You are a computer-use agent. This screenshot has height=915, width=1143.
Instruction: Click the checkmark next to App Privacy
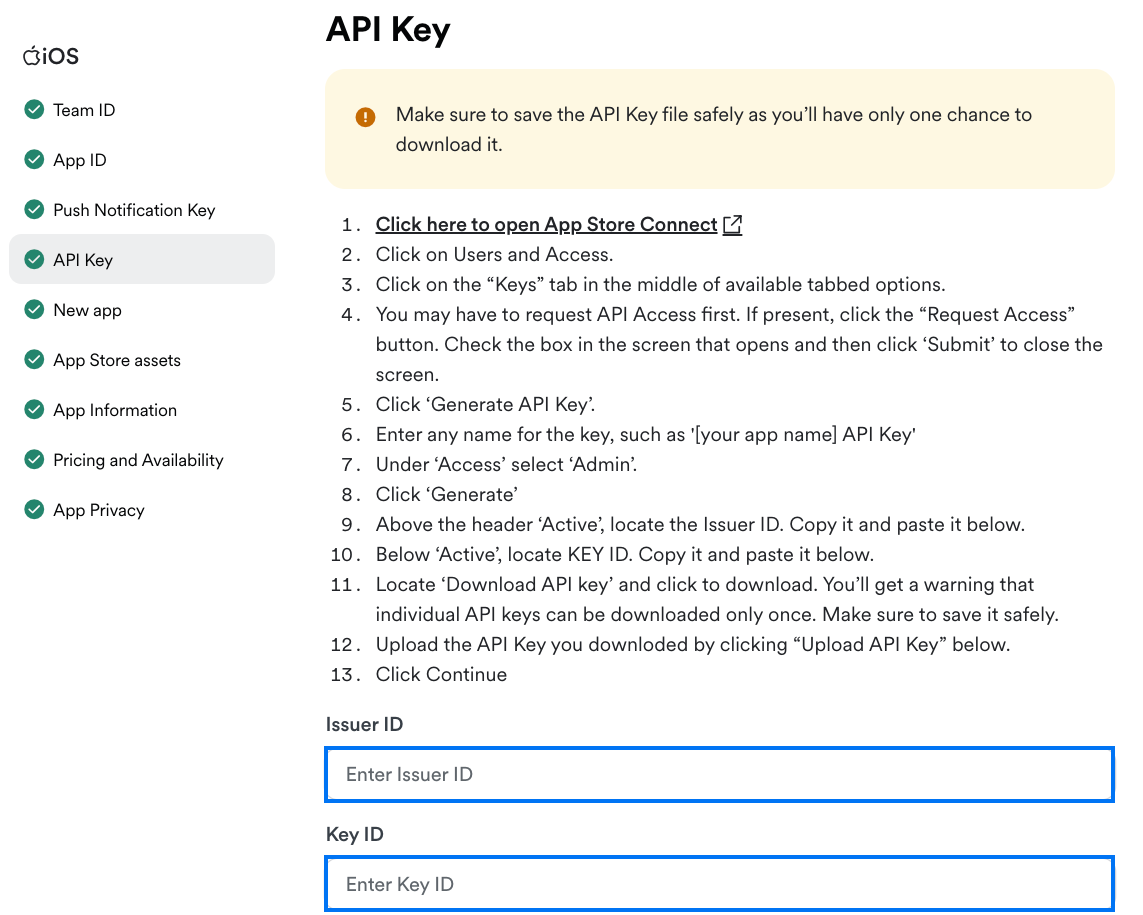(34, 510)
